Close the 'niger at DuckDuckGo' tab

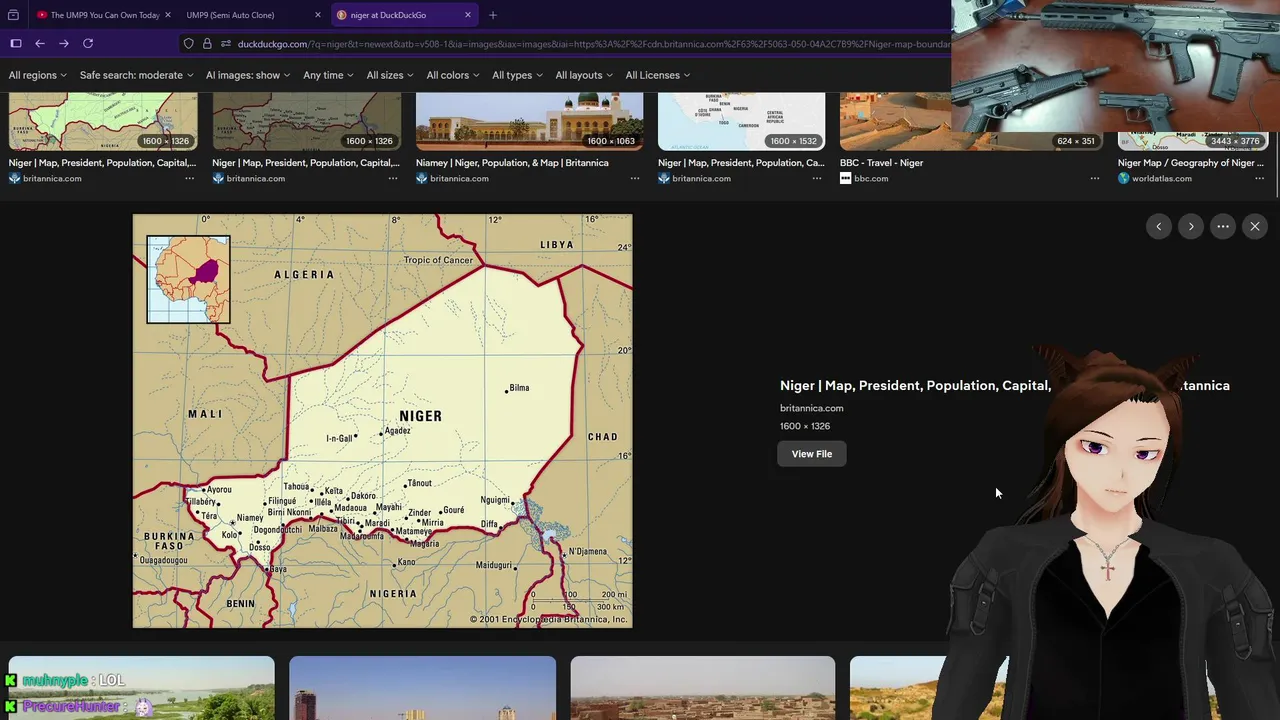click(x=468, y=15)
